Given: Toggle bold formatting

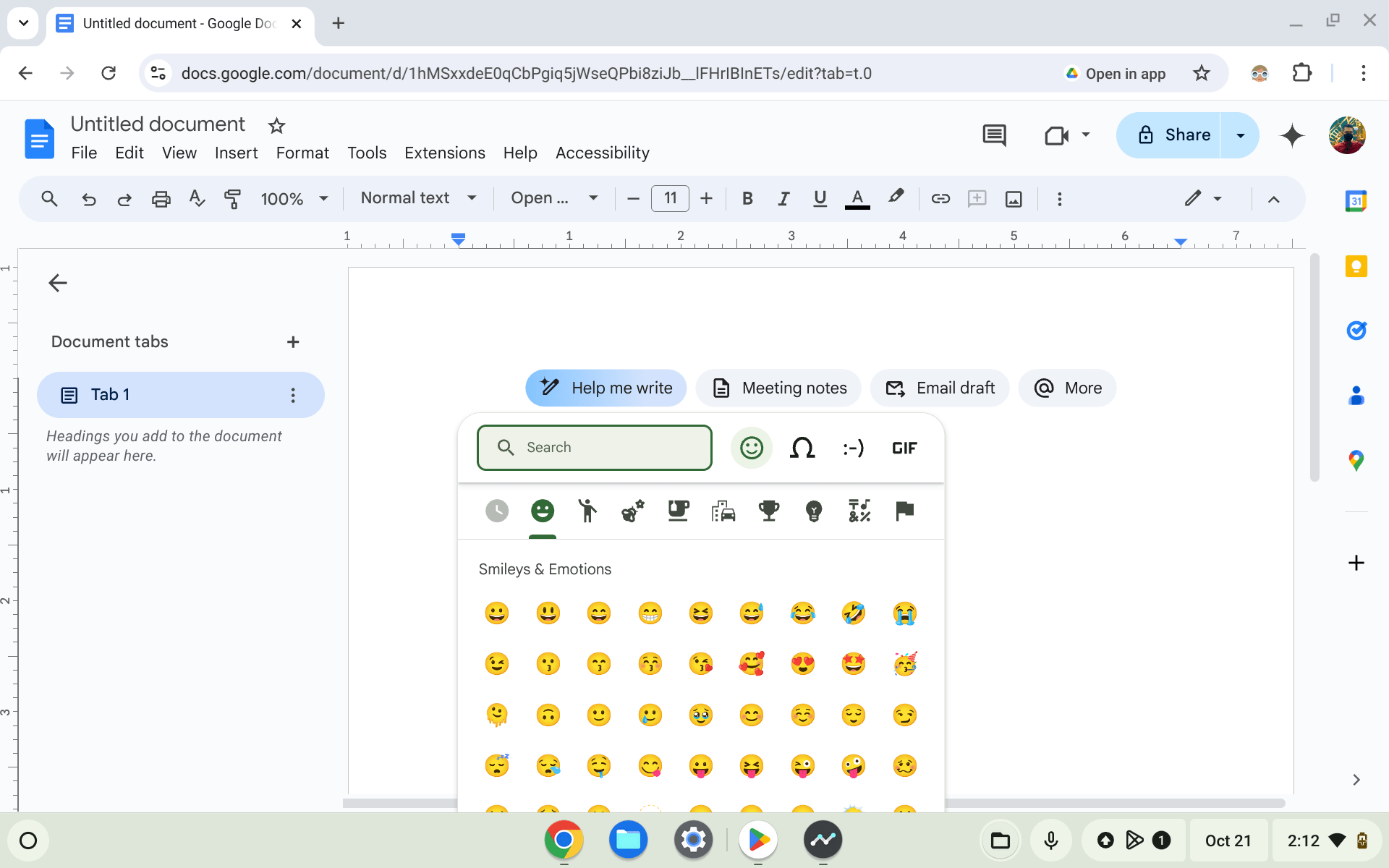Looking at the screenshot, I should point(747,198).
